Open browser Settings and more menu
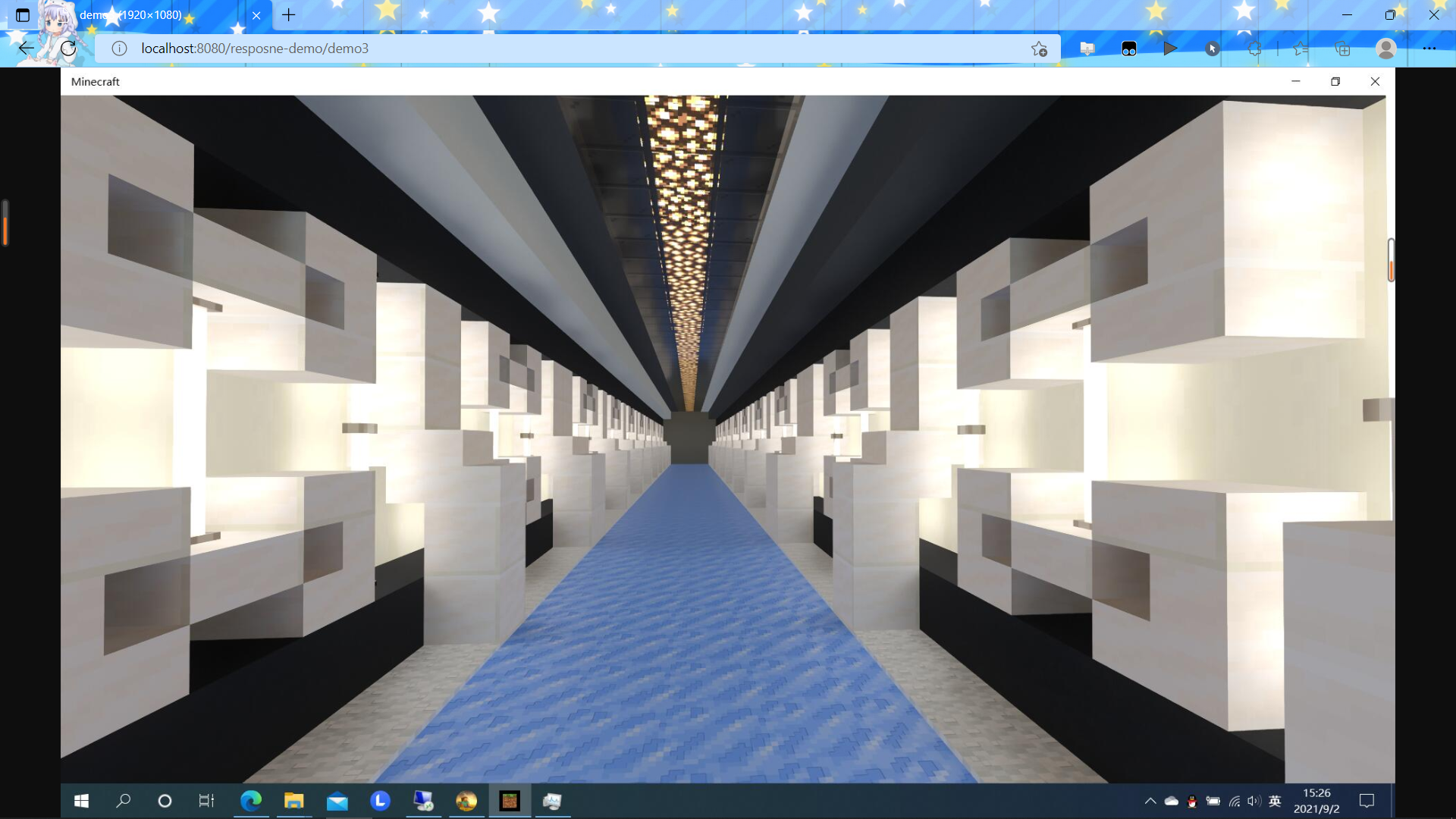 1429,49
